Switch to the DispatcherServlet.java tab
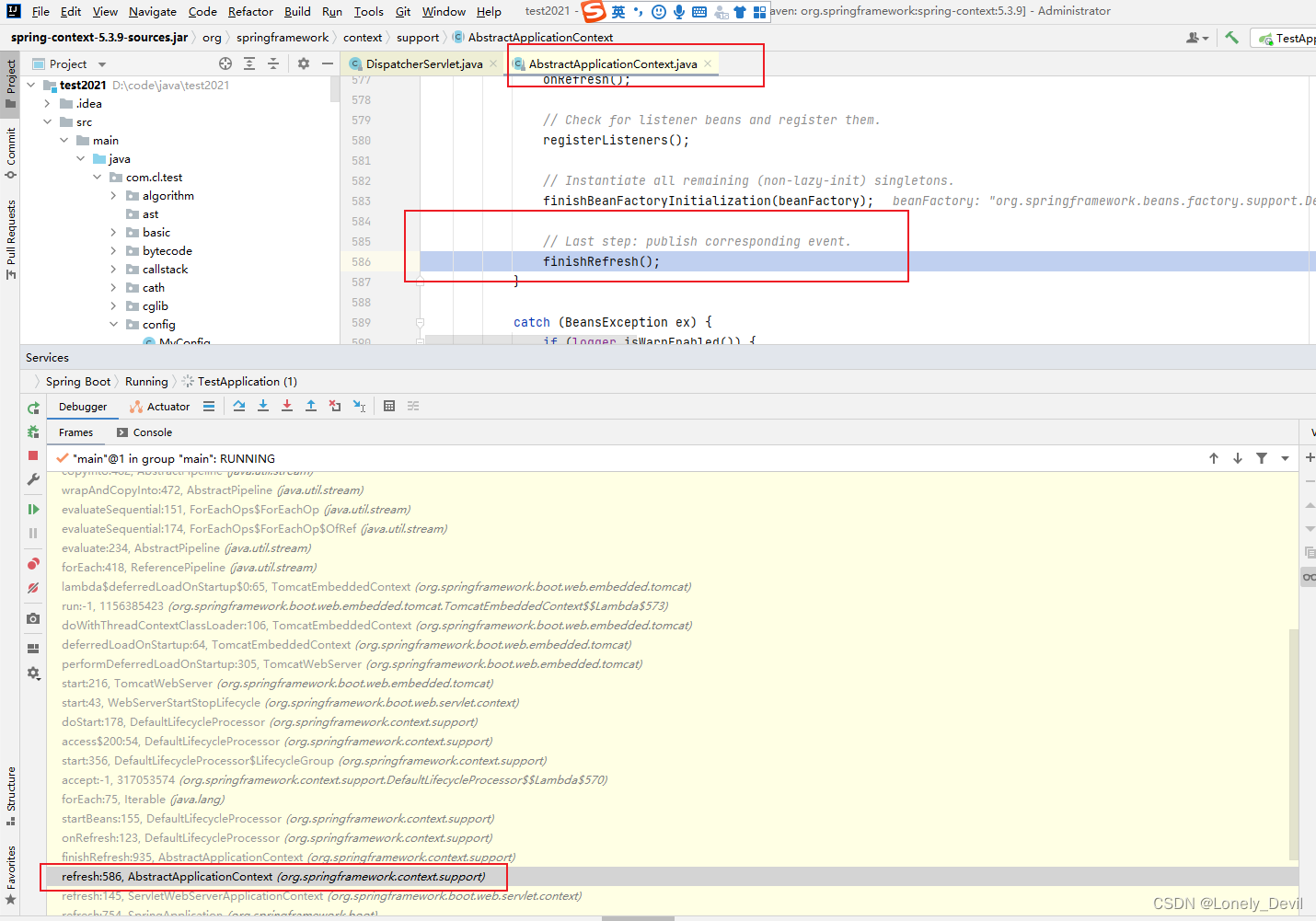The width and height of the screenshot is (1316, 921). click(x=423, y=63)
